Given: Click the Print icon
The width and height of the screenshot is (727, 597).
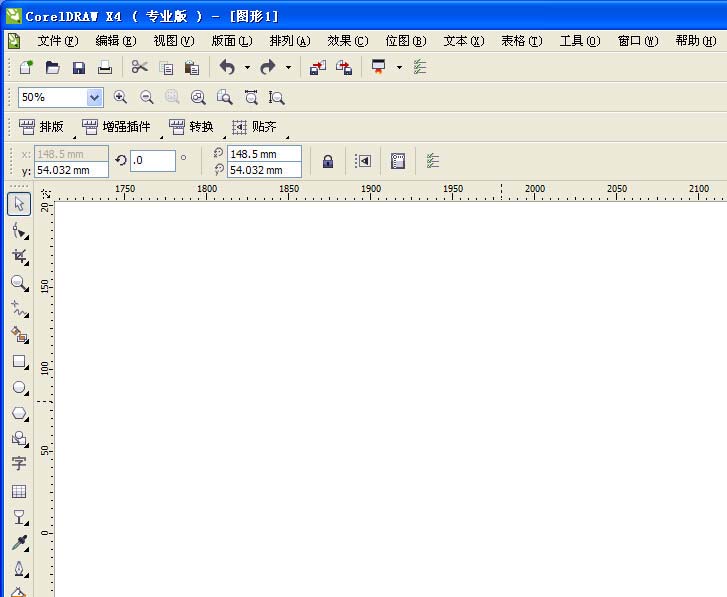Looking at the screenshot, I should (105, 68).
